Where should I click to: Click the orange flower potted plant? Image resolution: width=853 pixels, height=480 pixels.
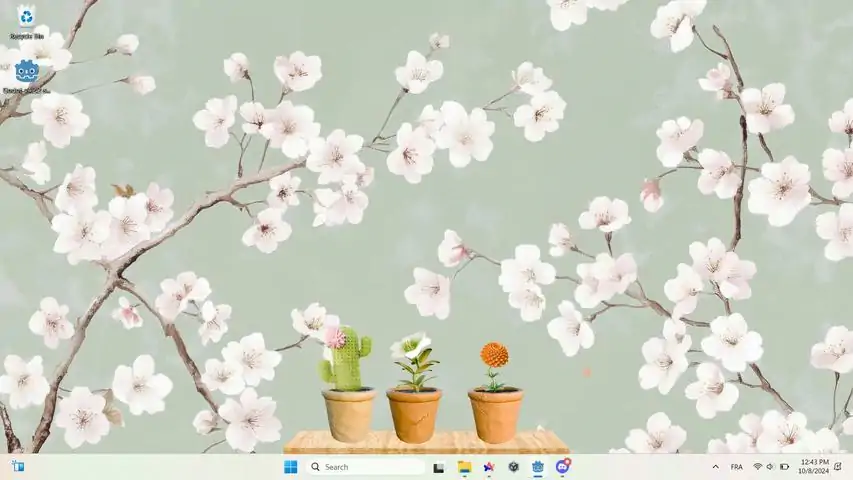[495, 392]
